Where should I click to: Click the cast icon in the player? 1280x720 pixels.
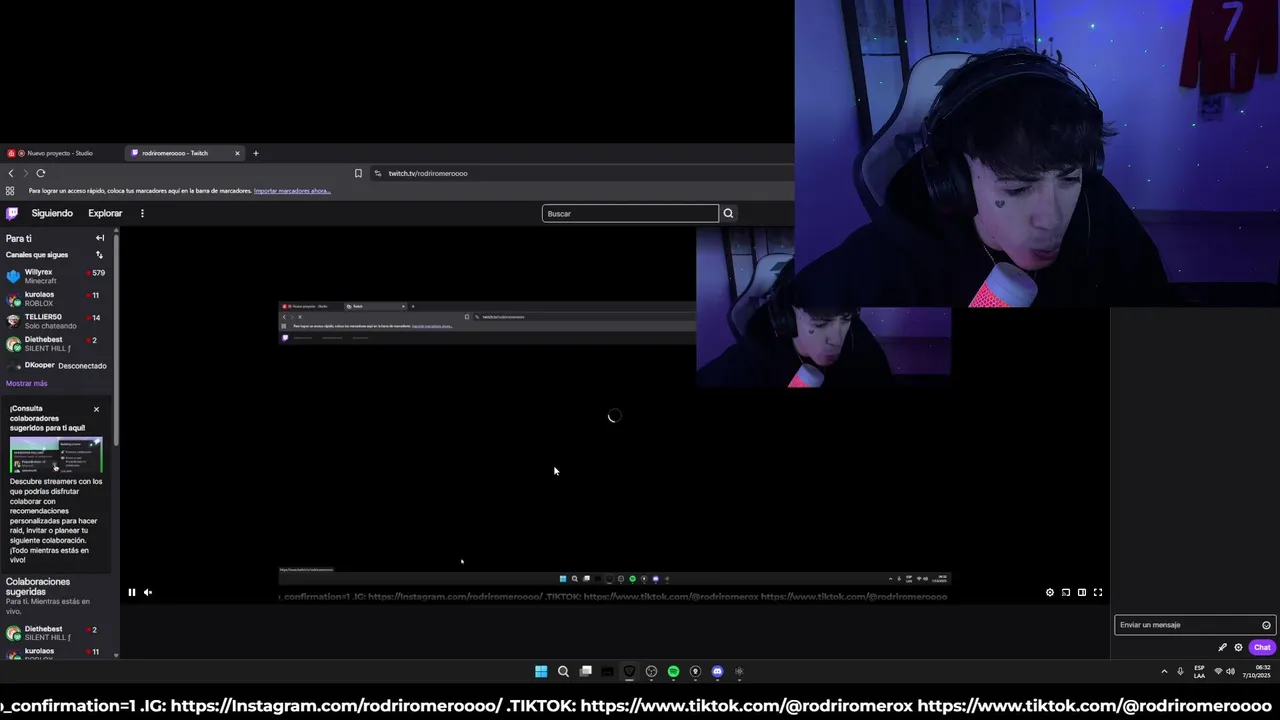(1066, 592)
